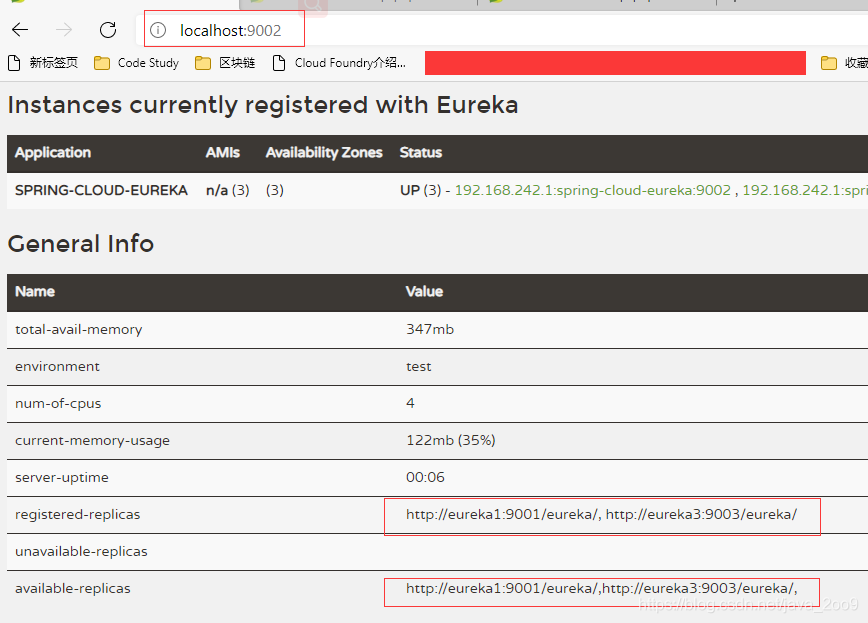Open the 收藏 bookmark folder

click(x=844, y=63)
